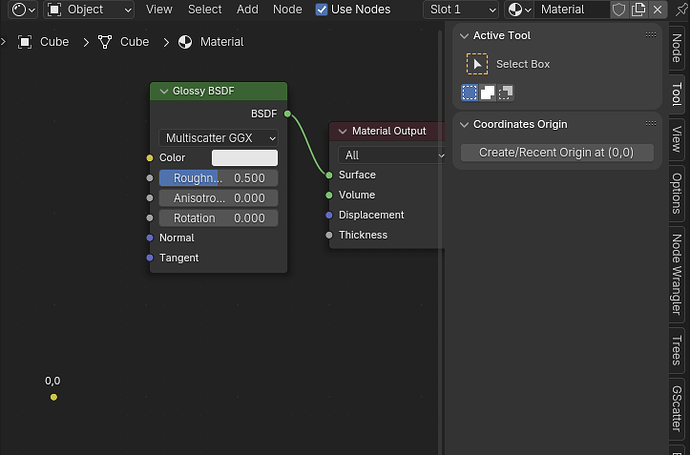Collapse the Glossy BSDF node
The image size is (690, 455).
click(164, 91)
